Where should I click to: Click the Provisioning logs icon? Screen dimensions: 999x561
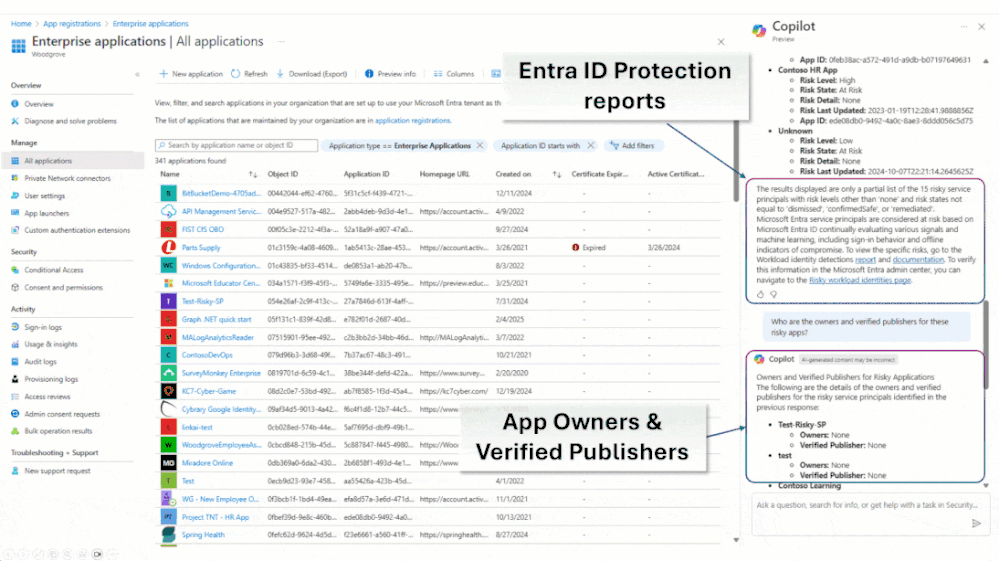(x=15, y=380)
